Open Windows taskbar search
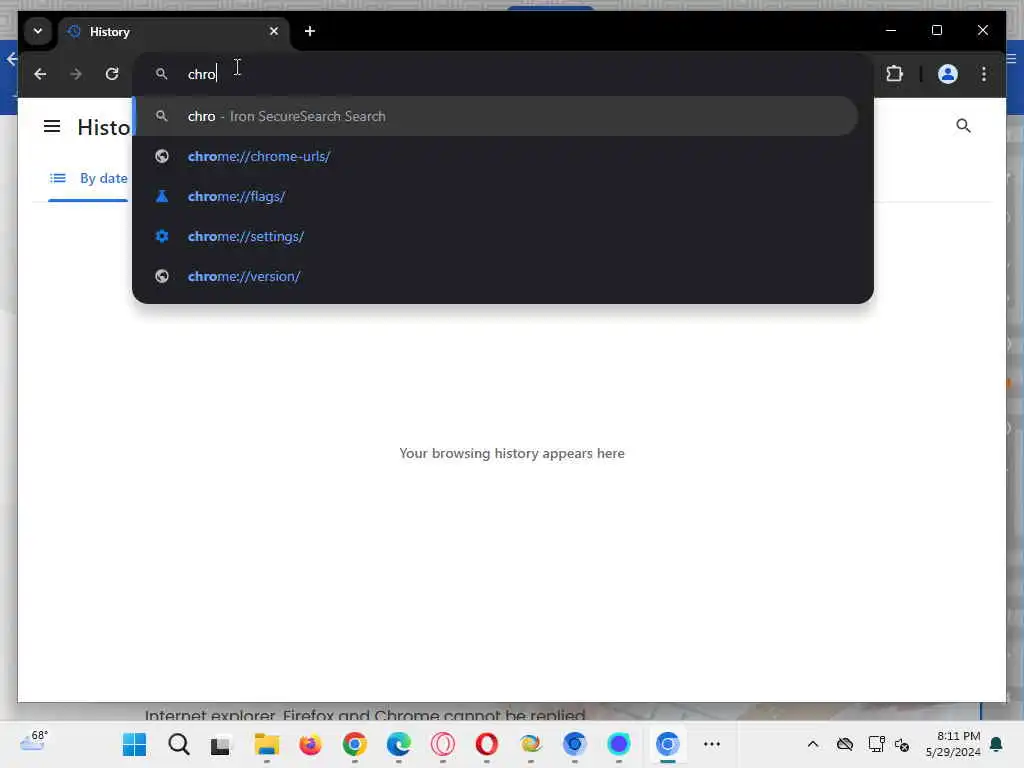The height and width of the screenshot is (768, 1024). (178, 744)
